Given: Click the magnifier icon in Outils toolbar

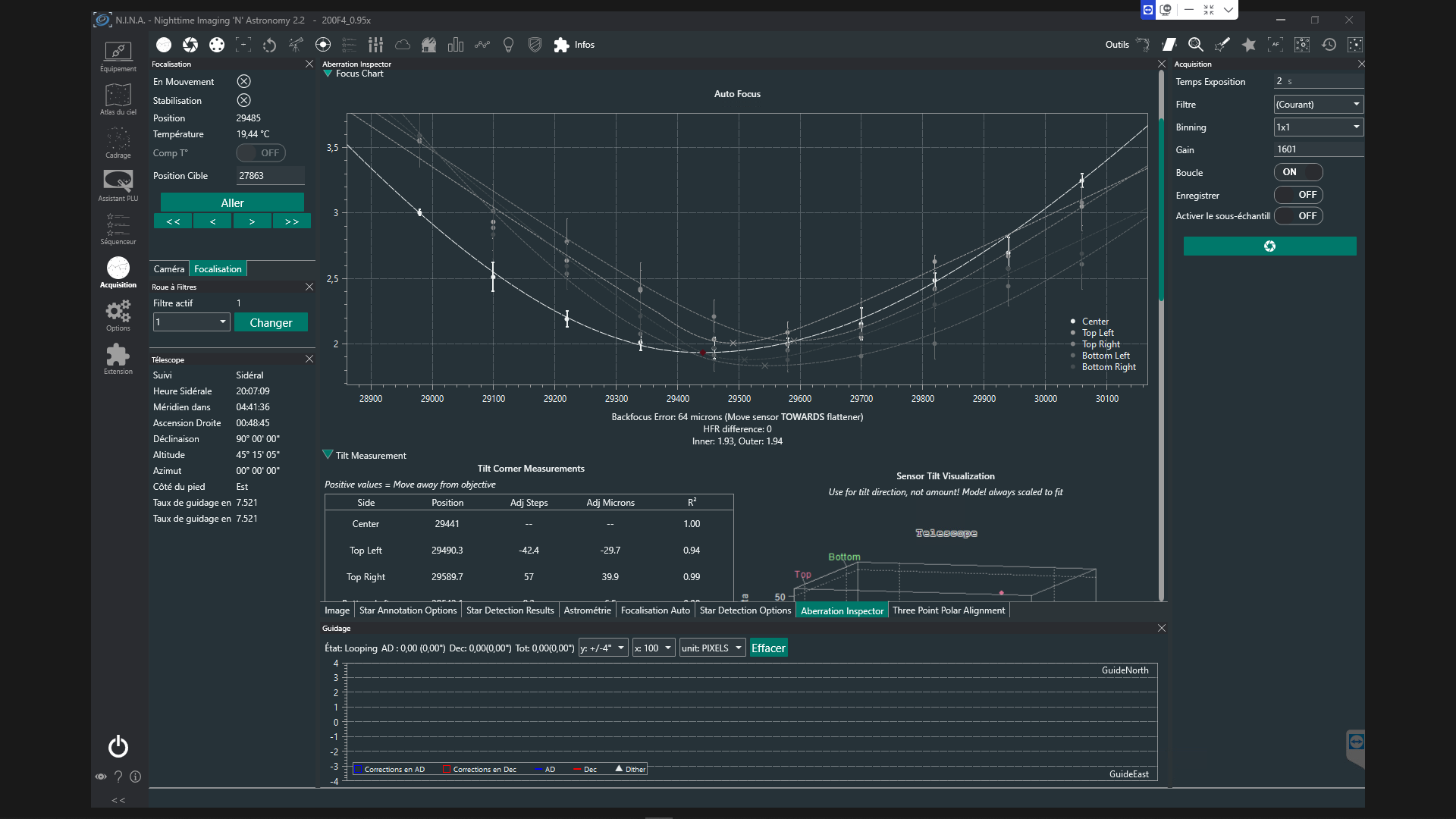Looking at the screenshot, I should point(1196,45).
